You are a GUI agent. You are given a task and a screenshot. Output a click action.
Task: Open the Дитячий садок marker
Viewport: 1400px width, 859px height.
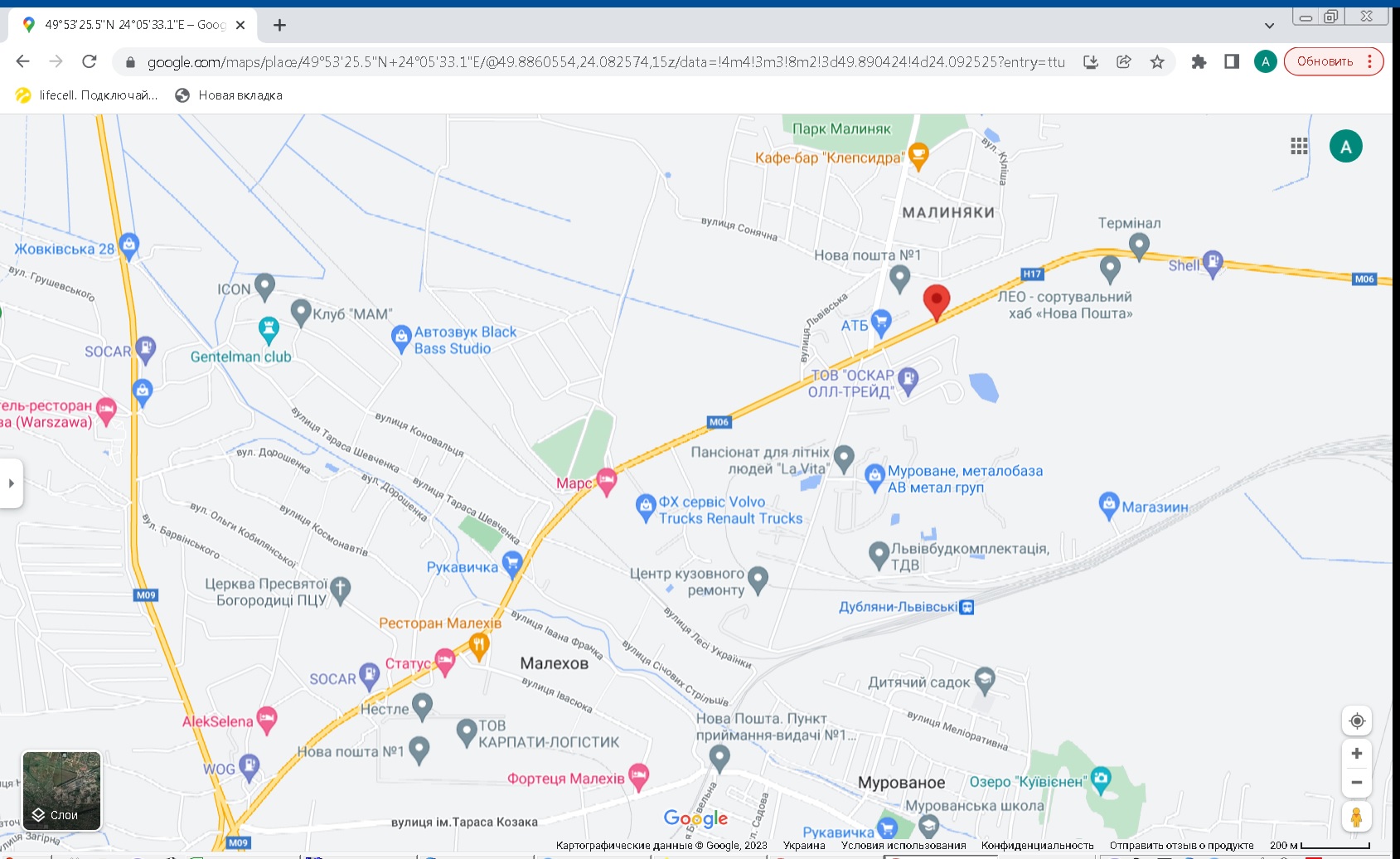coord(985,680)
